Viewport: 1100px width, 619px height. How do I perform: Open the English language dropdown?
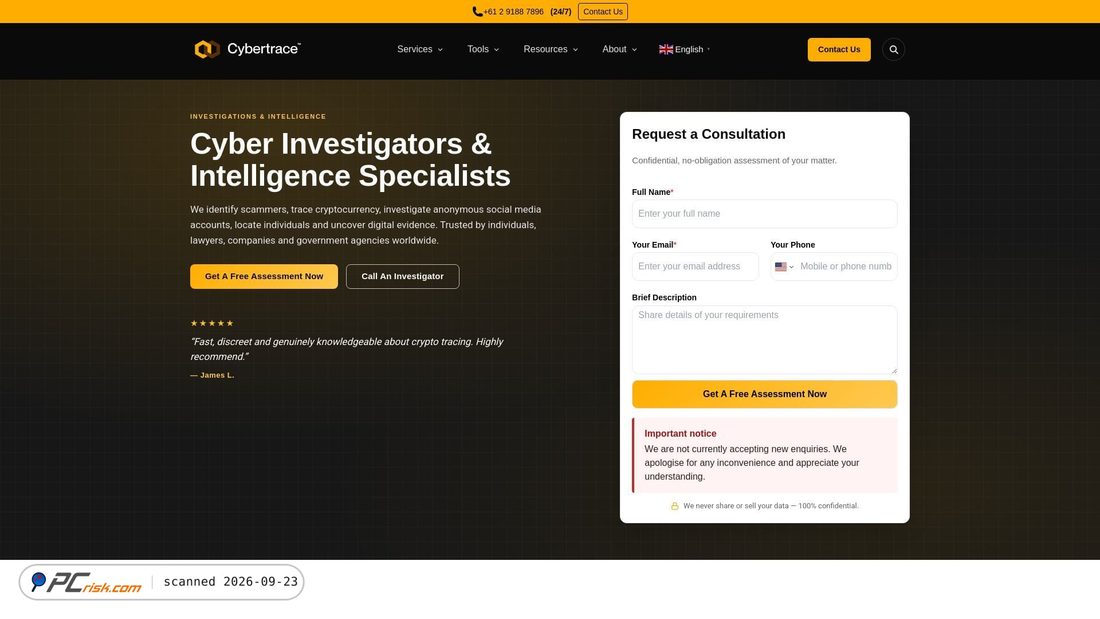[x=685, y=49]
